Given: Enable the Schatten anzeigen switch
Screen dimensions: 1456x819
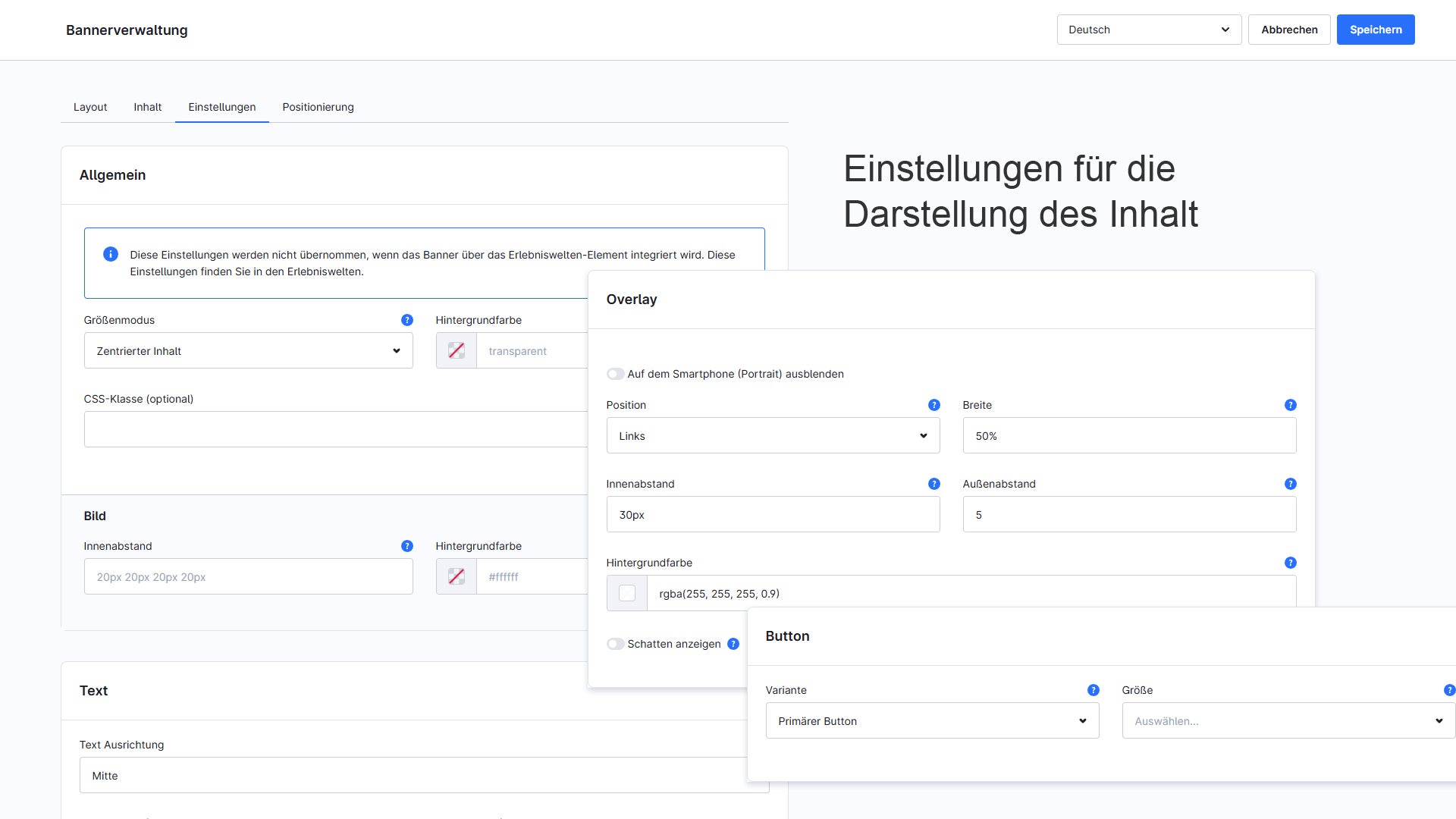Looking at the screenshot, I should click(x=616, y=644).
